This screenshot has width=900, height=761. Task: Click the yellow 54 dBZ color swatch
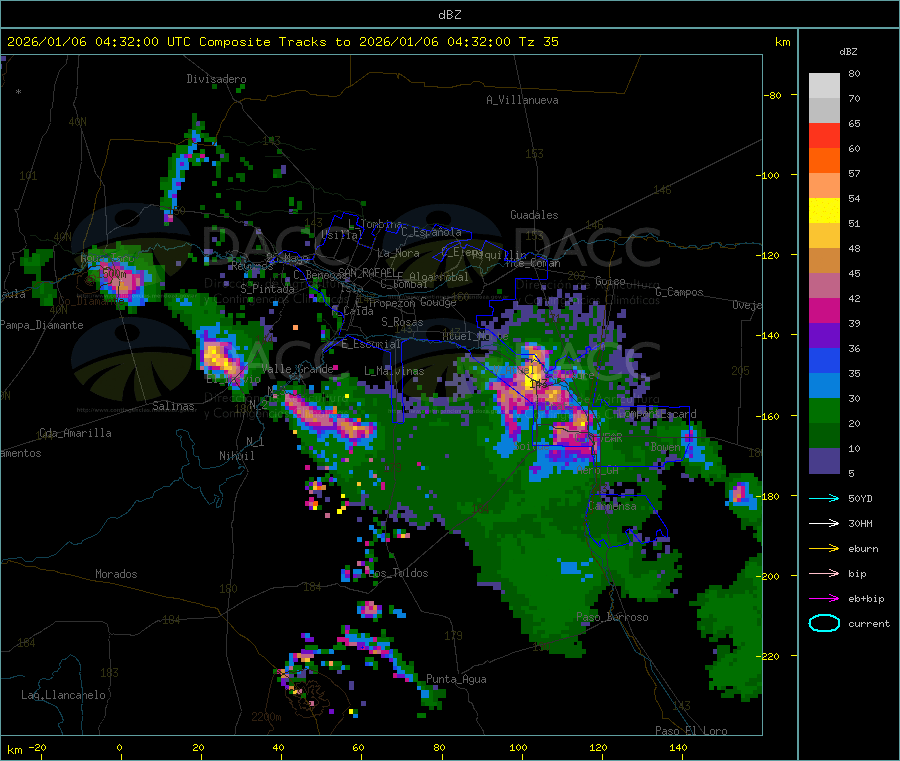point(824,211)
